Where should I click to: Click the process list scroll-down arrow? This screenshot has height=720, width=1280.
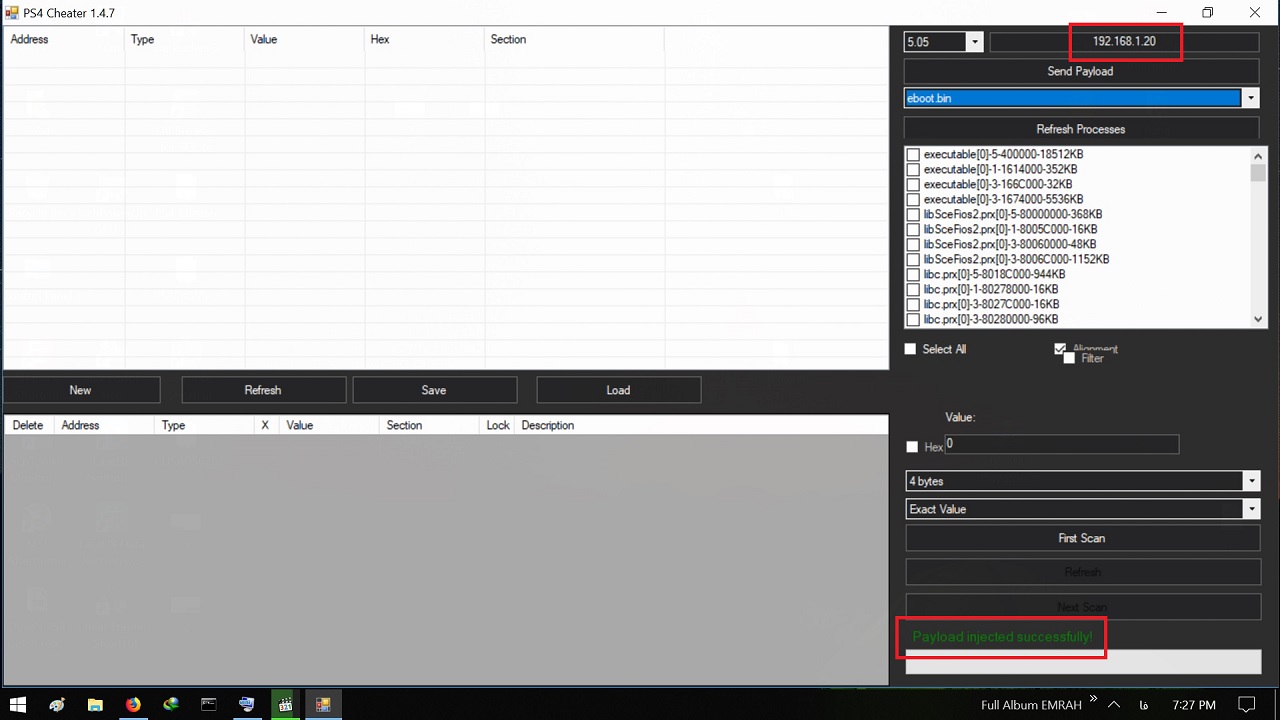click(1258, 319)
